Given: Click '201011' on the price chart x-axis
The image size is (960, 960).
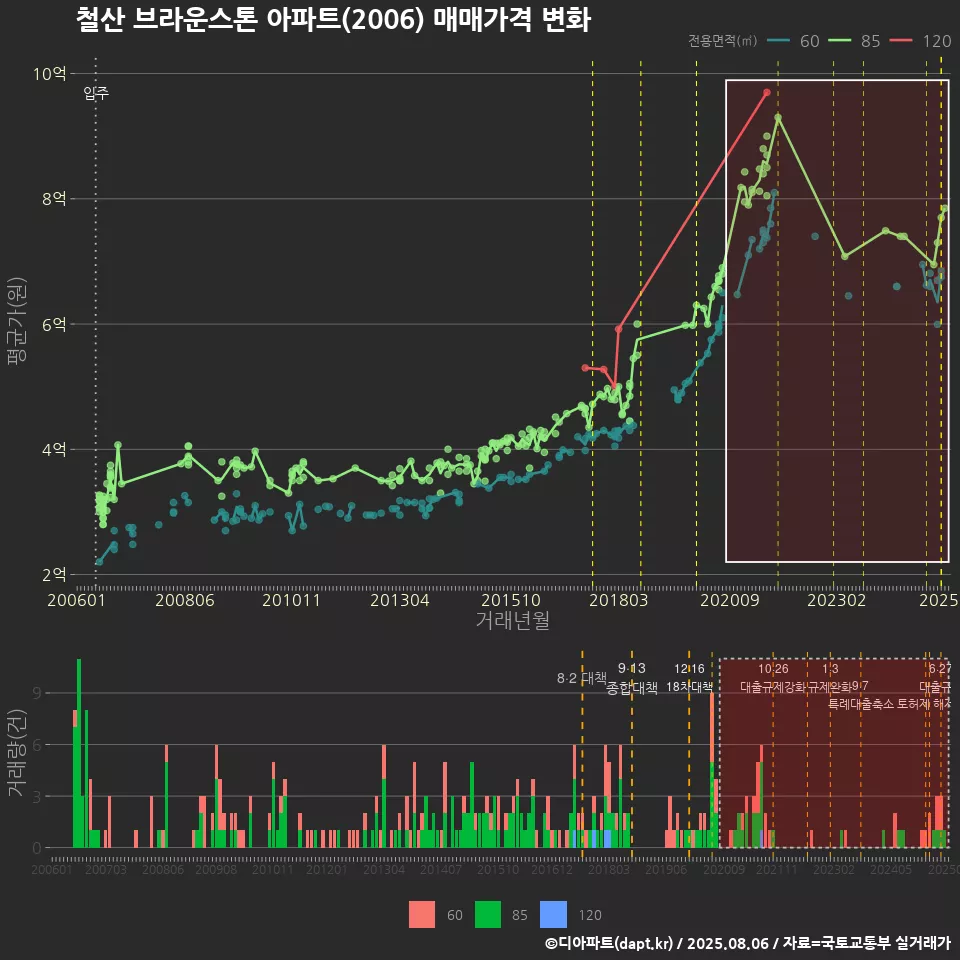Looking at the screenshot, I should (291, 600).
